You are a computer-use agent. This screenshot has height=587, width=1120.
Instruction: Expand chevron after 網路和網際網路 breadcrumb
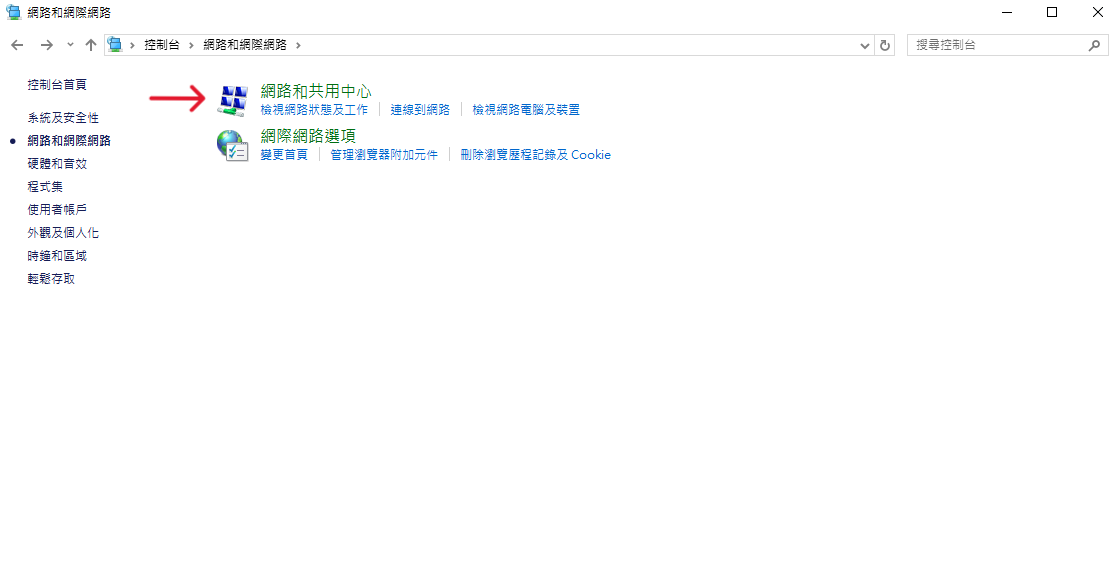coord(299,45)
